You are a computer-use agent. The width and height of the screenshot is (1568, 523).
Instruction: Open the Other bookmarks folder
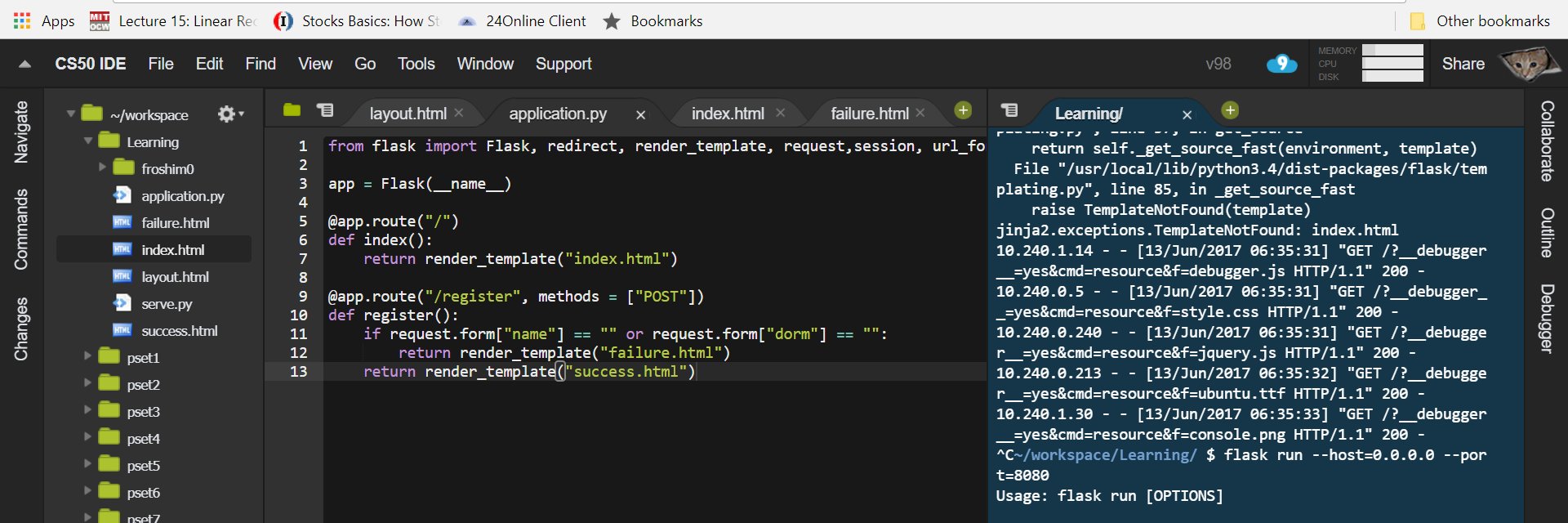coord(1480,21)
